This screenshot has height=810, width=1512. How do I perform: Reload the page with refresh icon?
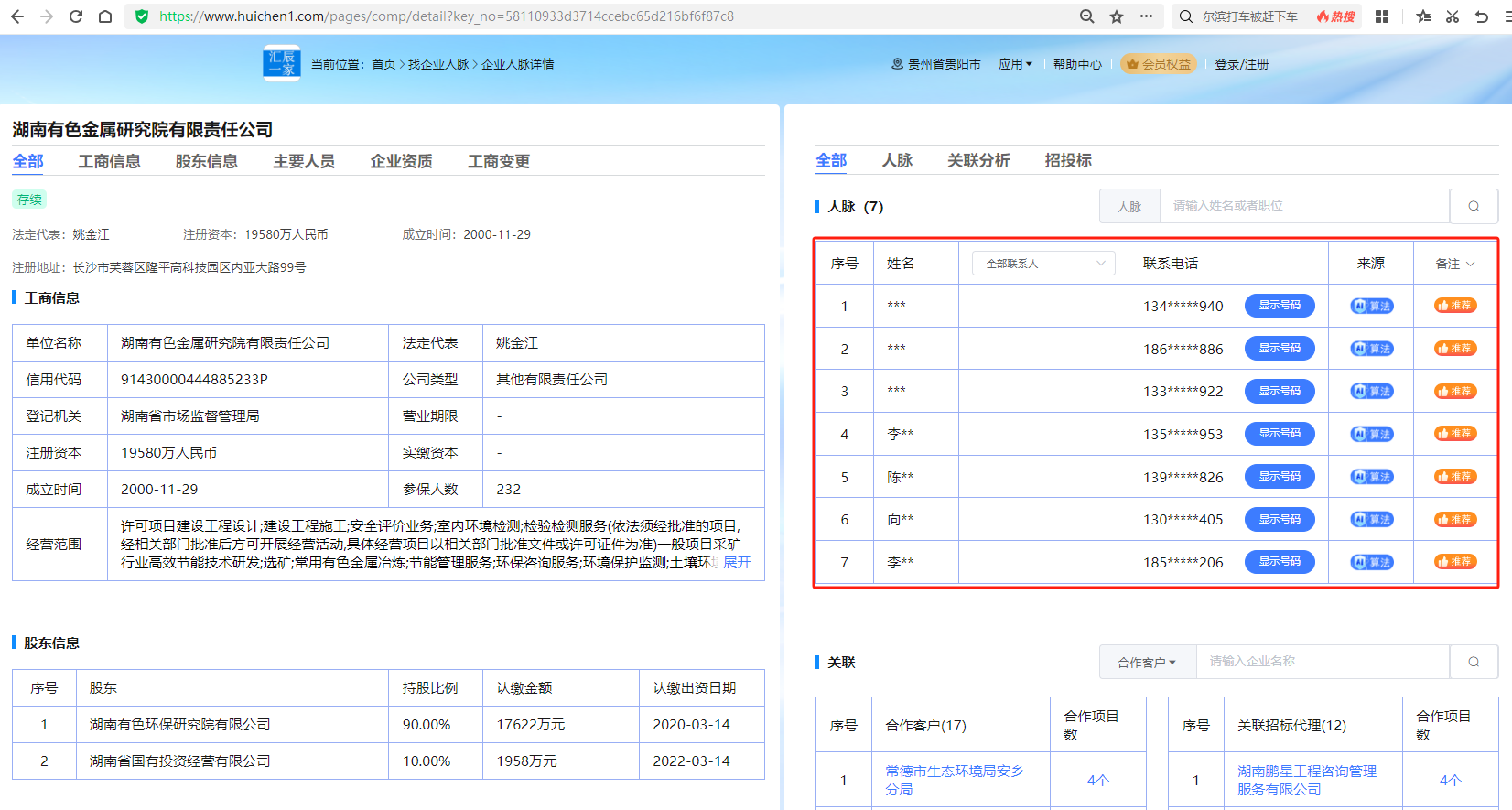point(76,16)
